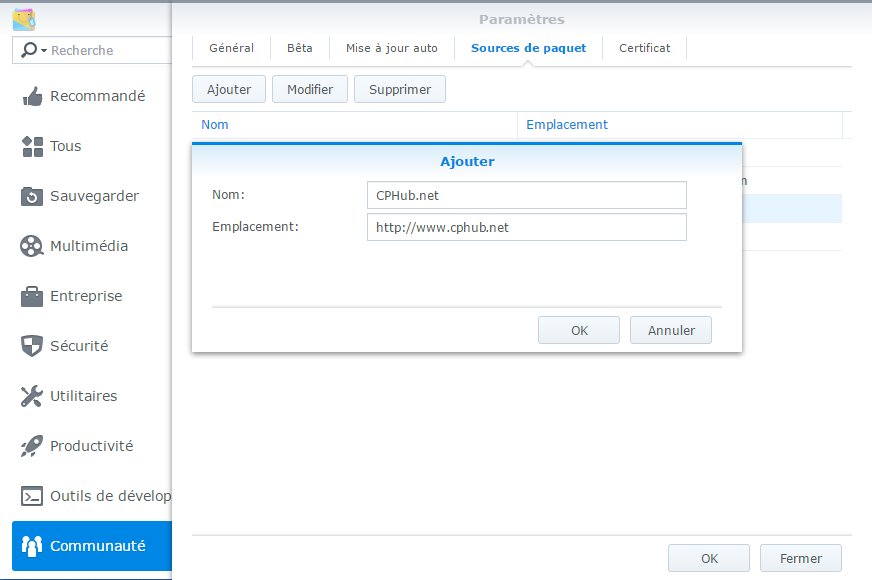Switch to the Bêta tab
This screenshot has width=872, height=580.
coord(300,48)
